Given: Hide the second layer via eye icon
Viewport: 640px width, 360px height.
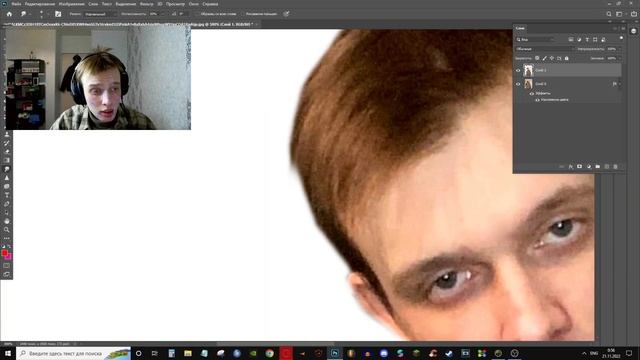Looking at the screenshot, I should (x=518, y=84).
